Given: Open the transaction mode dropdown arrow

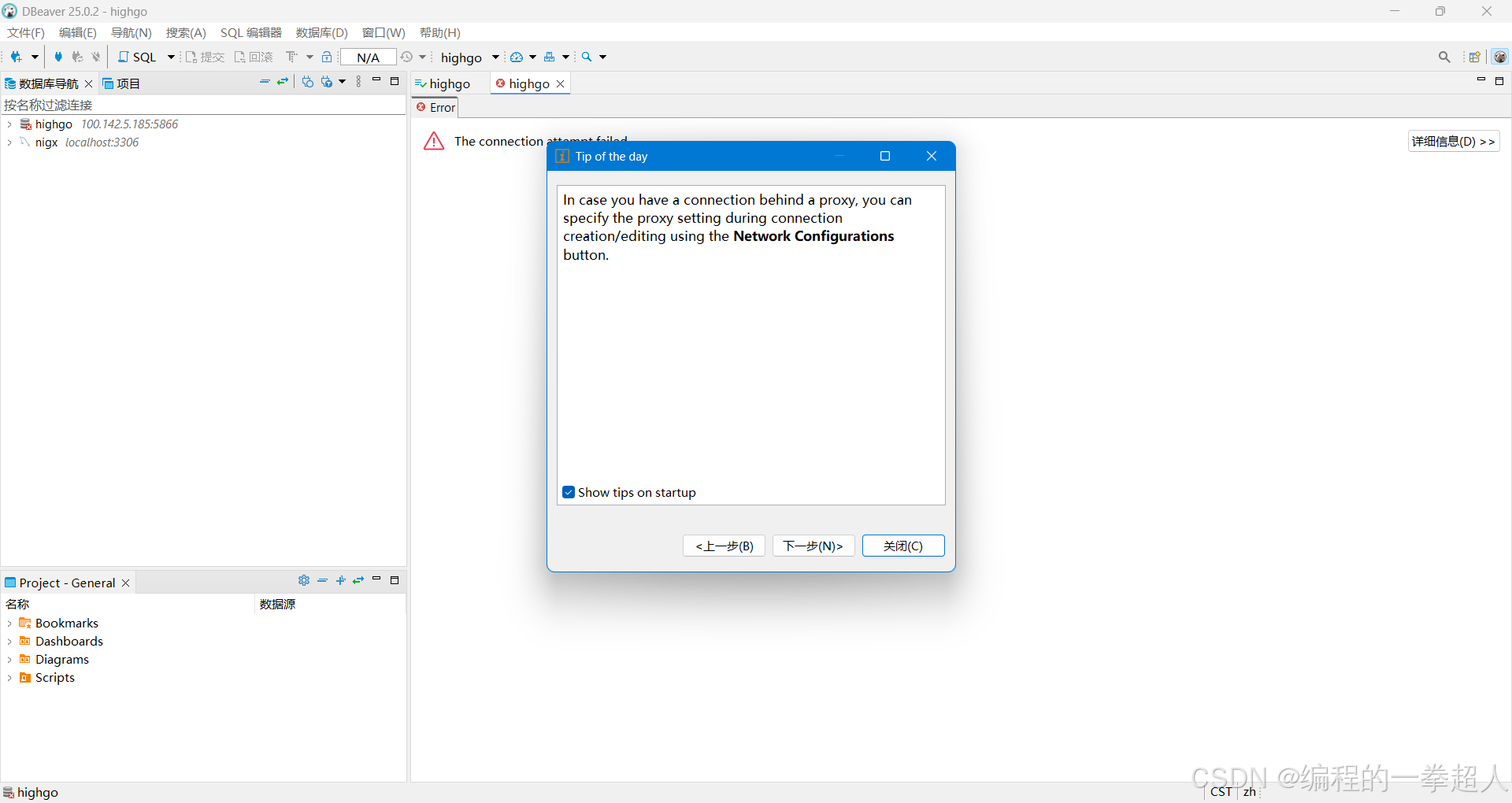Looking at the screenshot, I should [309, 57].
